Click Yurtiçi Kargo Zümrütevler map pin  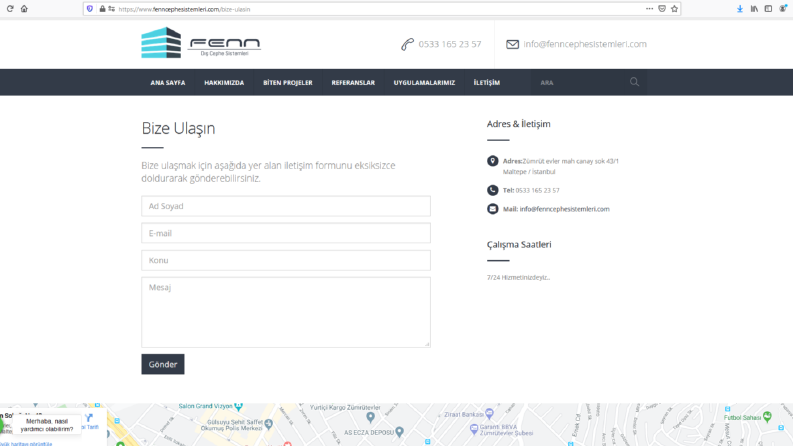(x=371, y=417)
